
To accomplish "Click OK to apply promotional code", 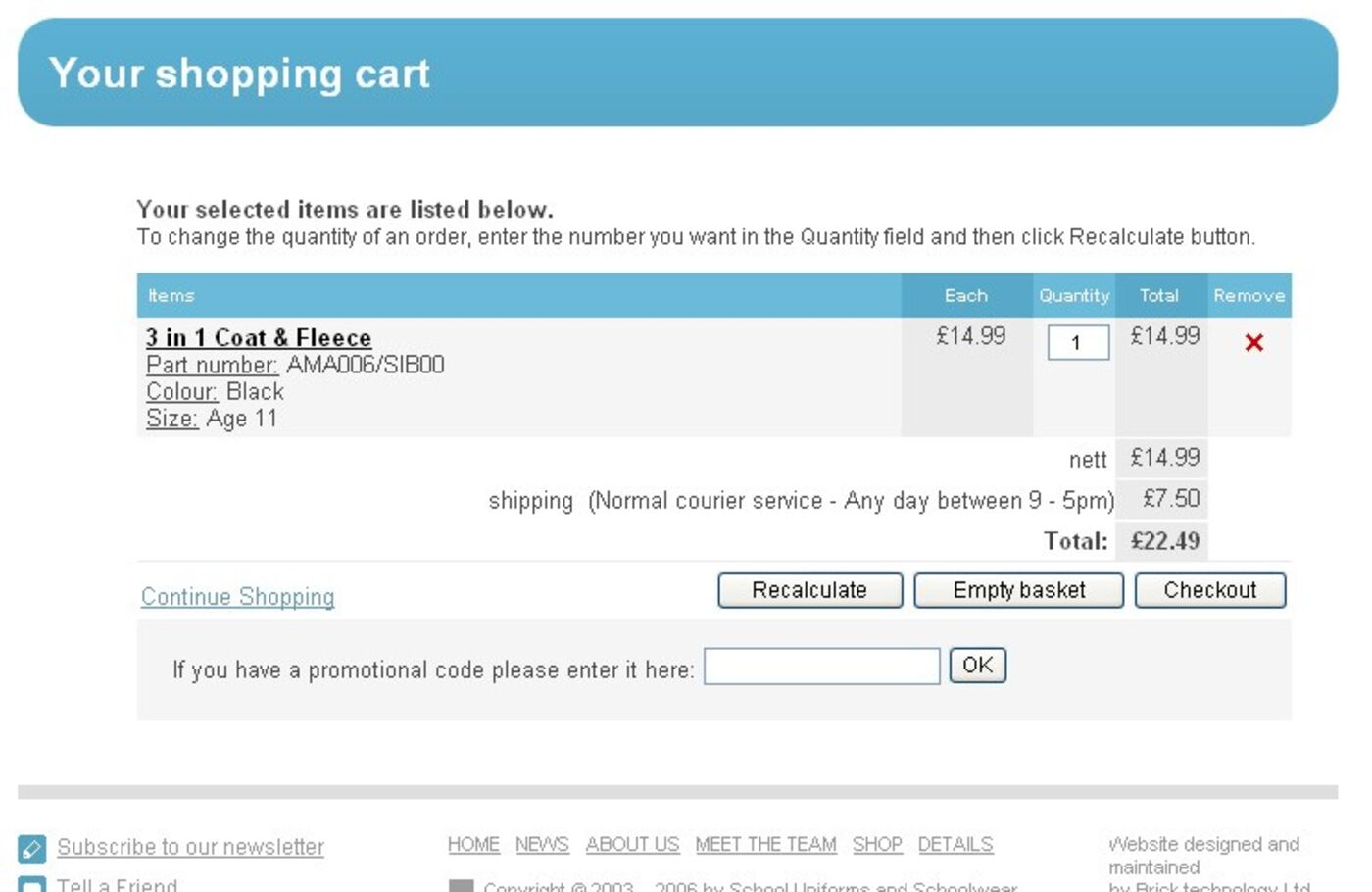I will click(x=976, y=666).
